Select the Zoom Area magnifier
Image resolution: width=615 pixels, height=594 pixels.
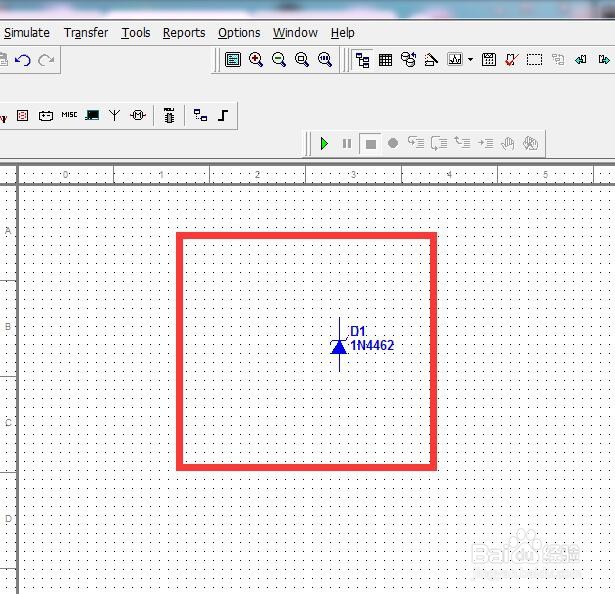pyautogui.click(x=302, y=60)
